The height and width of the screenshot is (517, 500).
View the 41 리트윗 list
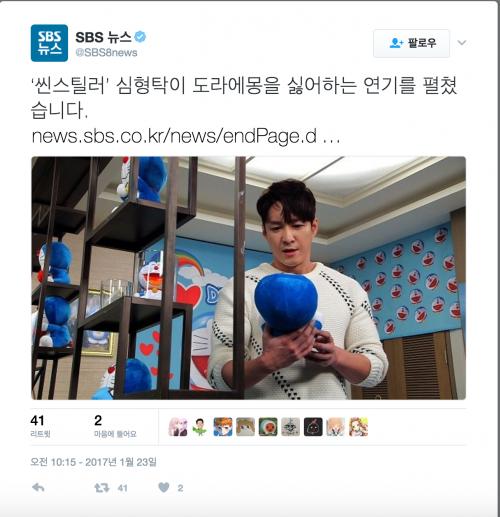pyautogui.click(x=40, y=426)
